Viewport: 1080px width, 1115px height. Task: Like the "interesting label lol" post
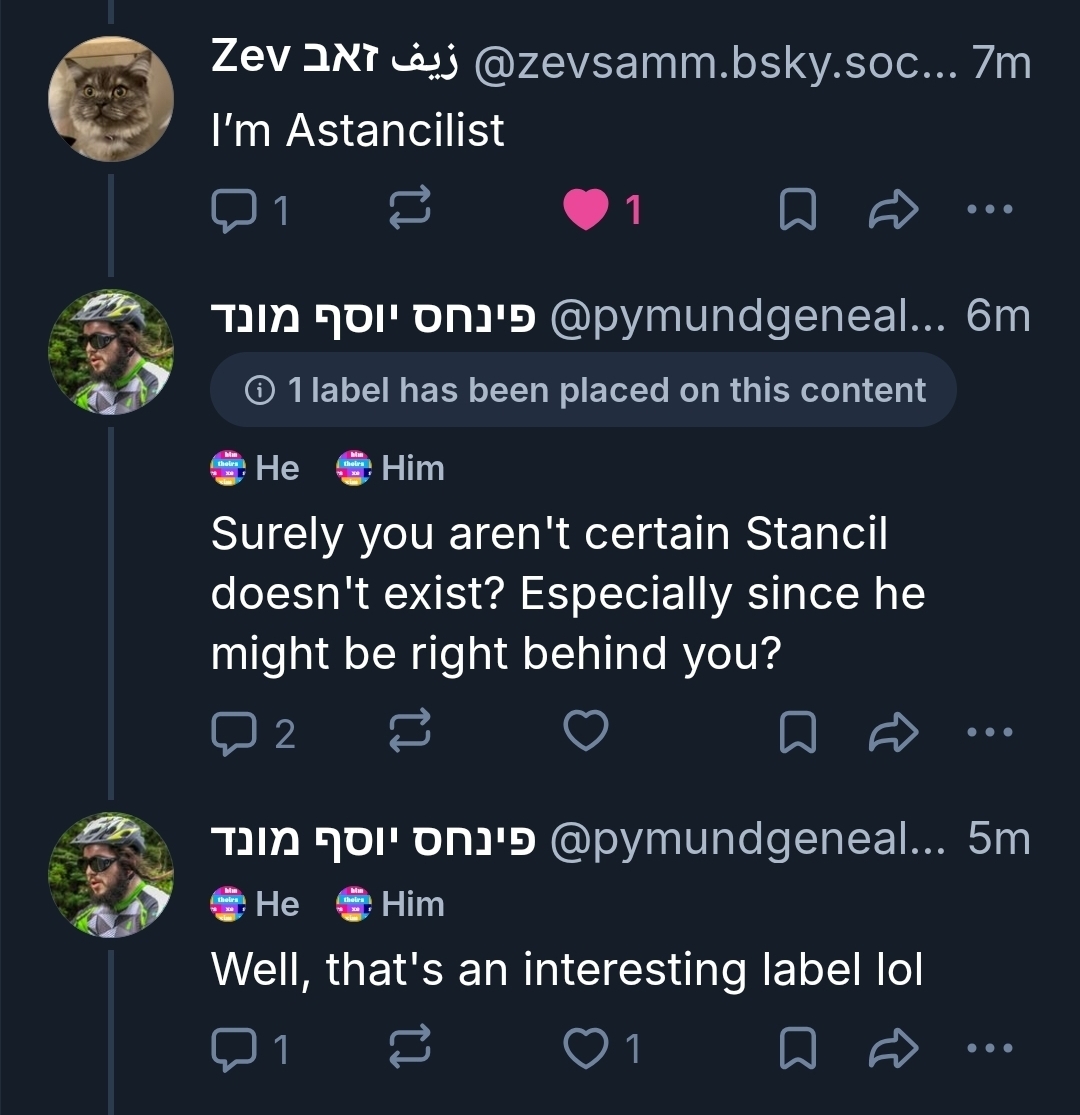pyautogui.click(x=586, y=1049)
